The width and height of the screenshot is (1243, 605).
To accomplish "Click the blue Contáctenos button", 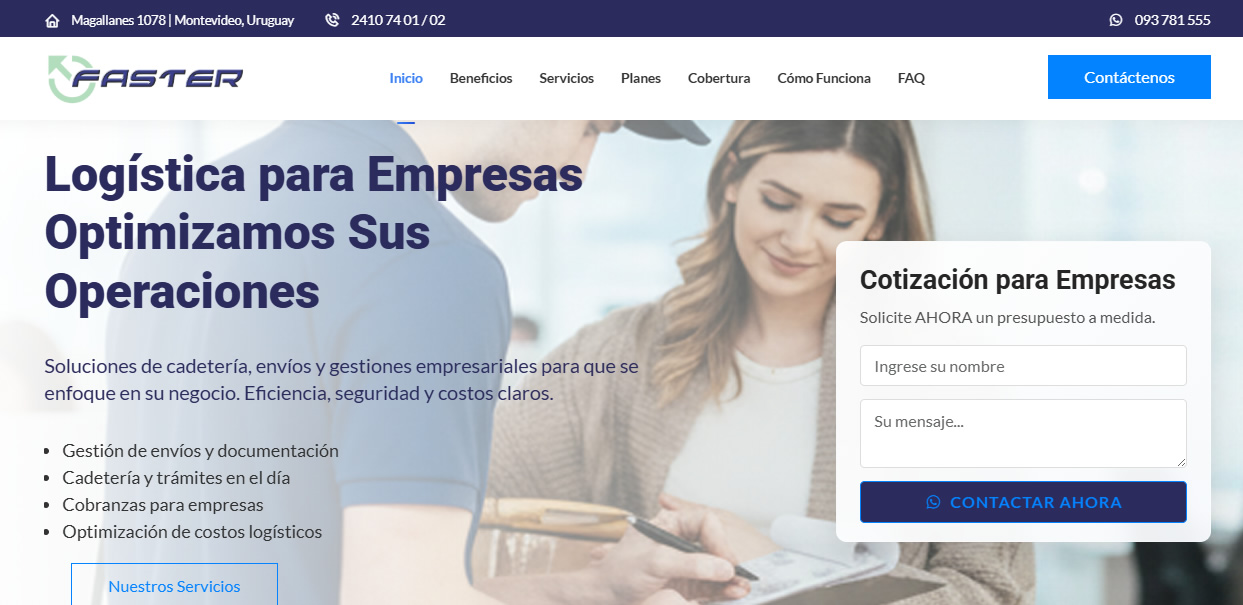I will click(1129, 77).
